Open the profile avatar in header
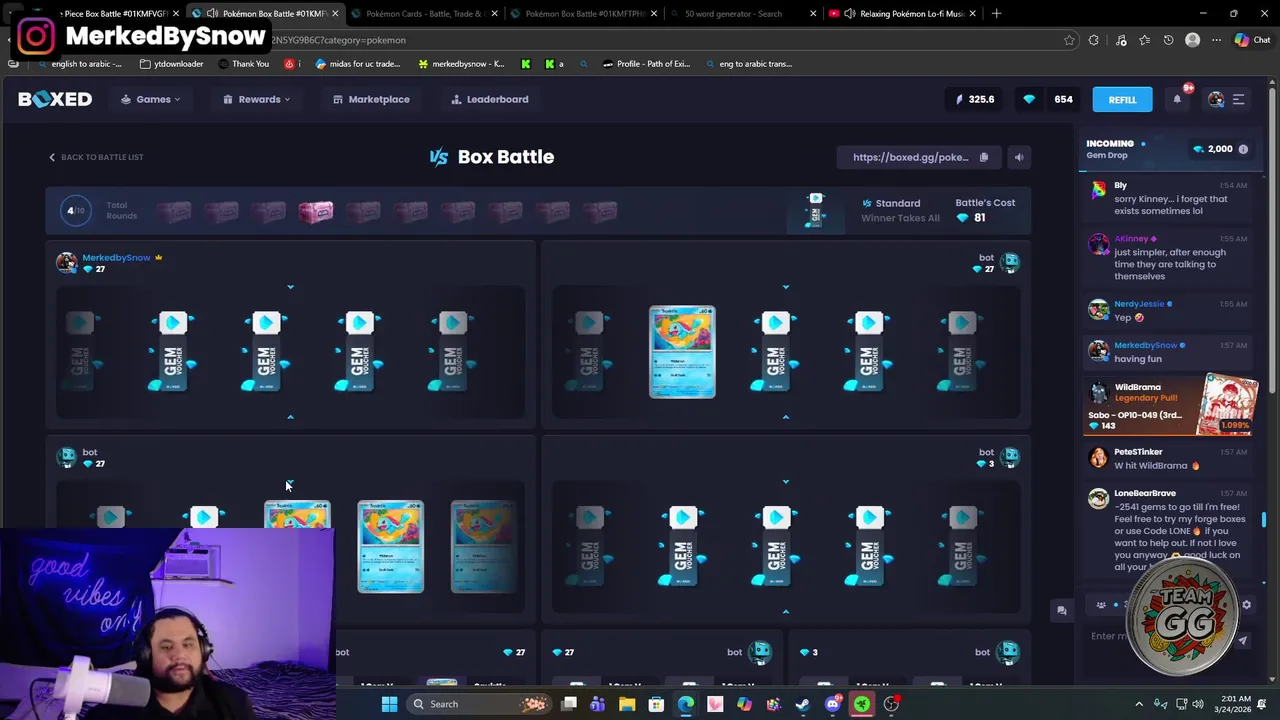1280x720 pixels. pyautogui.click(x=1216, y=99)
